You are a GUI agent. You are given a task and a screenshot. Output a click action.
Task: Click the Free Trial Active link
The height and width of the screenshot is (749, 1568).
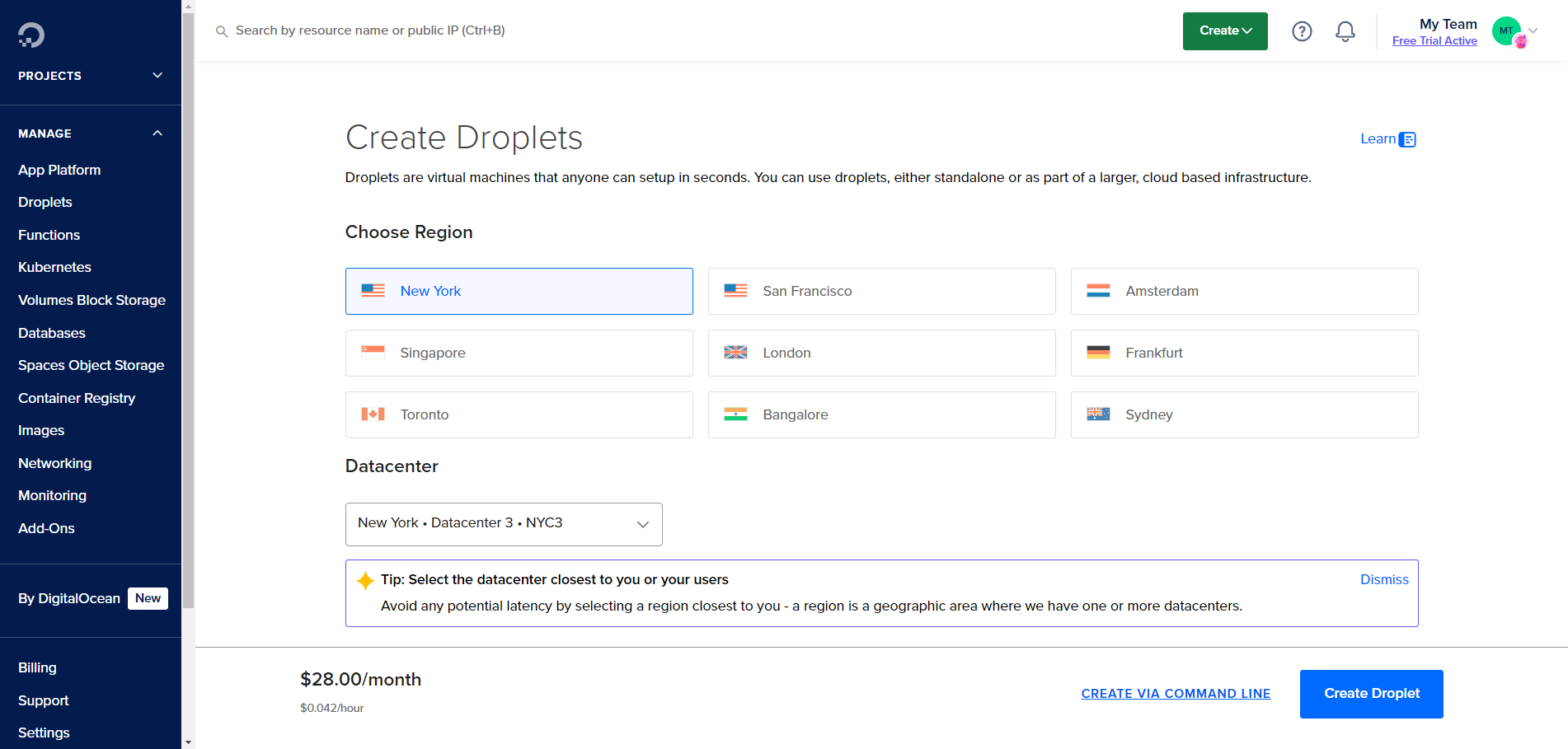coord(1434,40)
